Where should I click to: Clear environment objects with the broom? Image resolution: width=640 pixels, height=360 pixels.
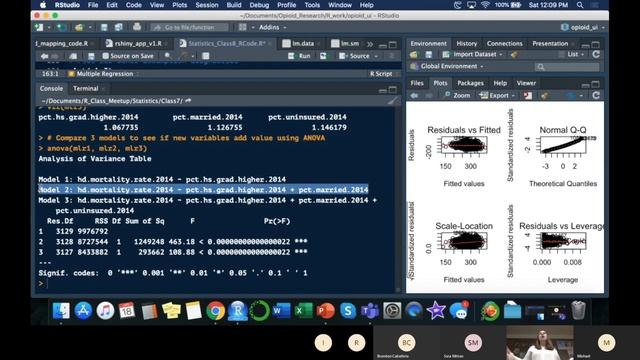click(514, 54)
